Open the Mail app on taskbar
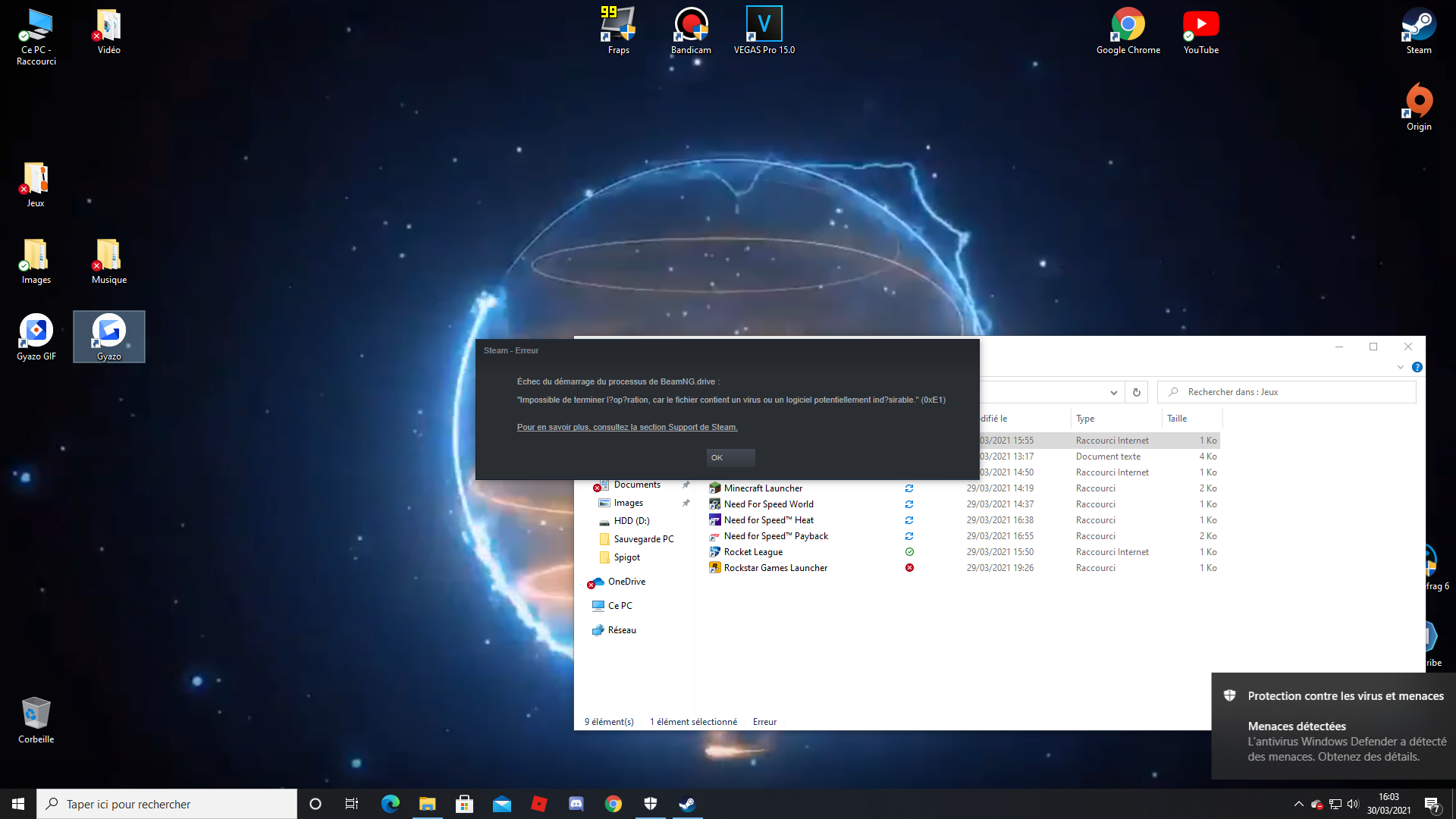 pos(502,804)
